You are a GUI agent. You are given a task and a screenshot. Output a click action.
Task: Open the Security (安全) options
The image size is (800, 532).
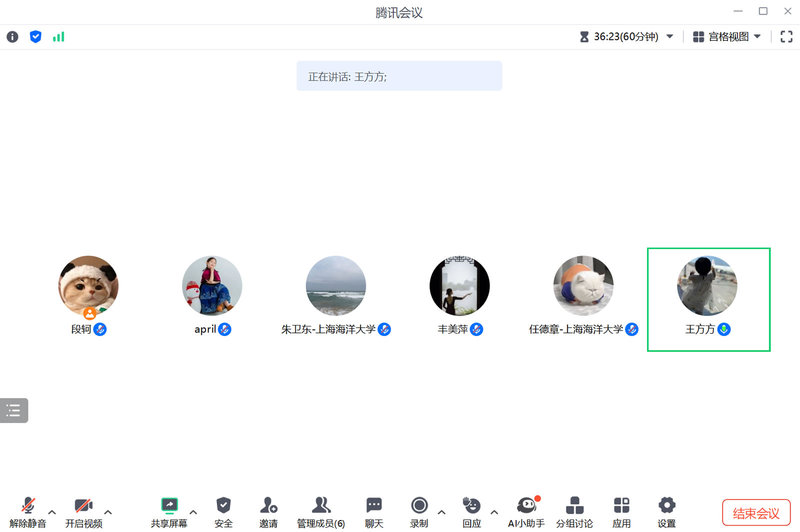point(223,511)
